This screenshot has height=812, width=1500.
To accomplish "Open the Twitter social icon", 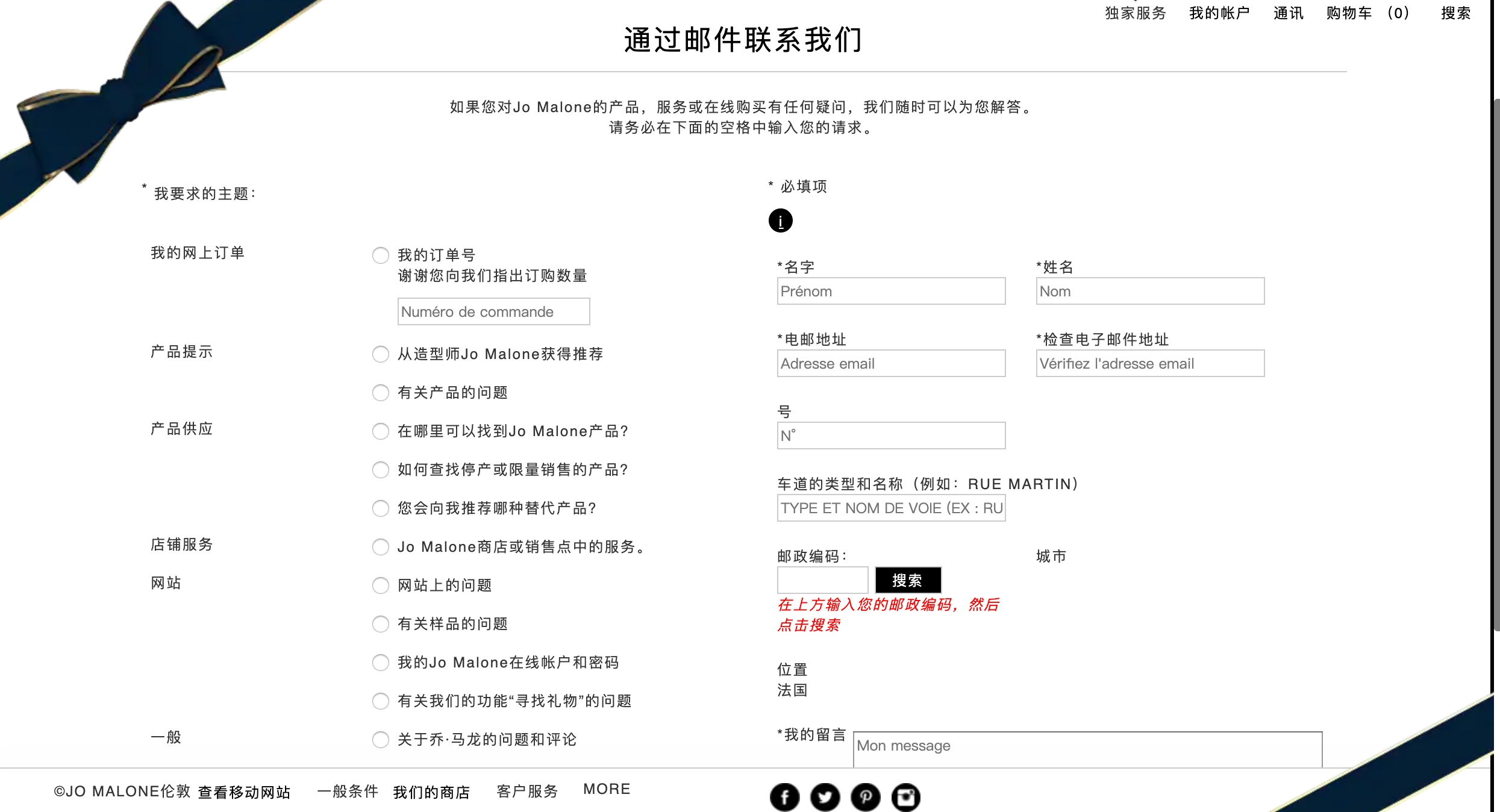I will tap(825, 797).
